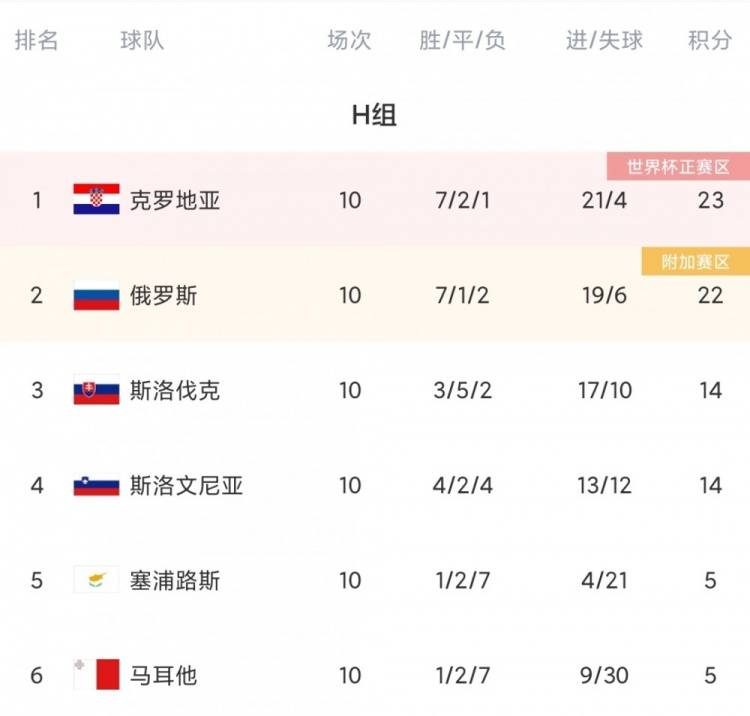Click the Russia flag icon
750x716 pixels.
coord(96,296)
